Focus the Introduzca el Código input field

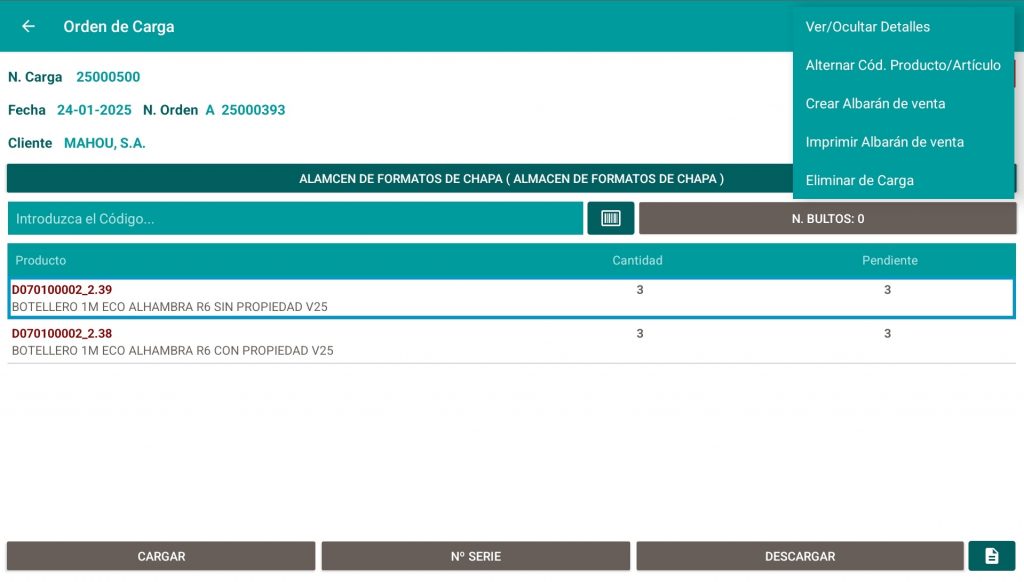click(x=295, y=218)
